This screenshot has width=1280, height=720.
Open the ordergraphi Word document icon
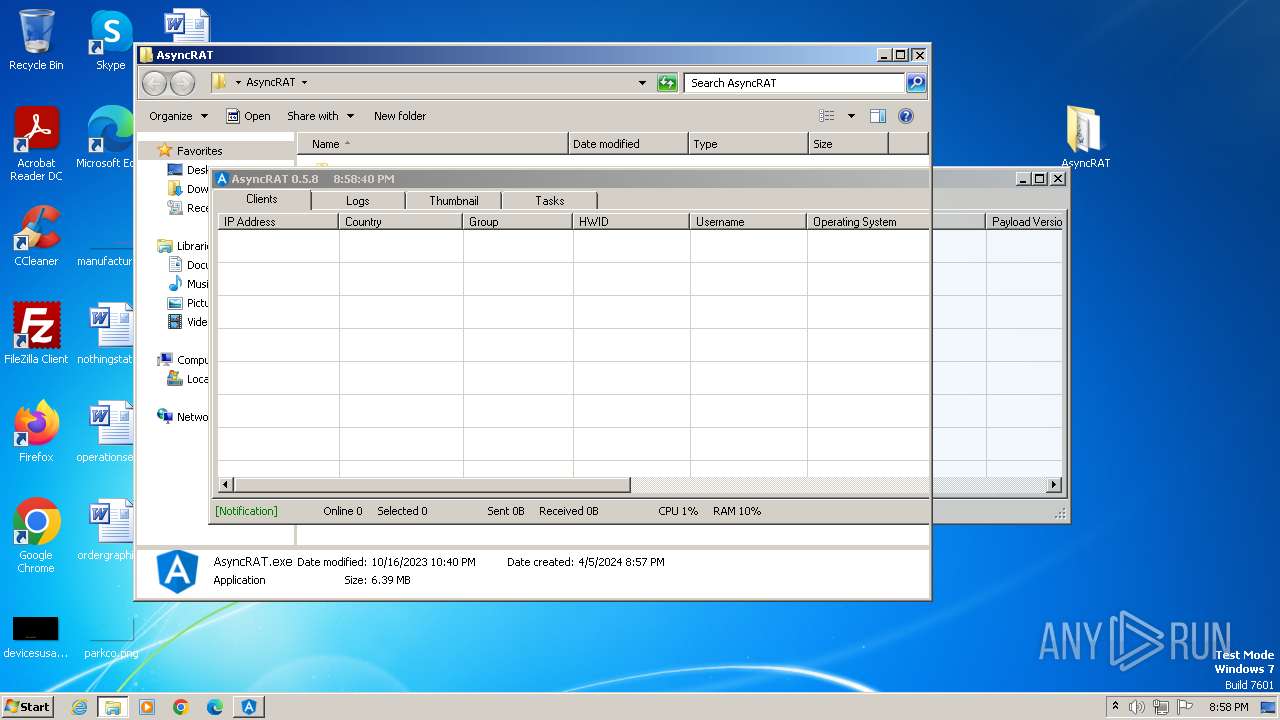coord(108,530)
